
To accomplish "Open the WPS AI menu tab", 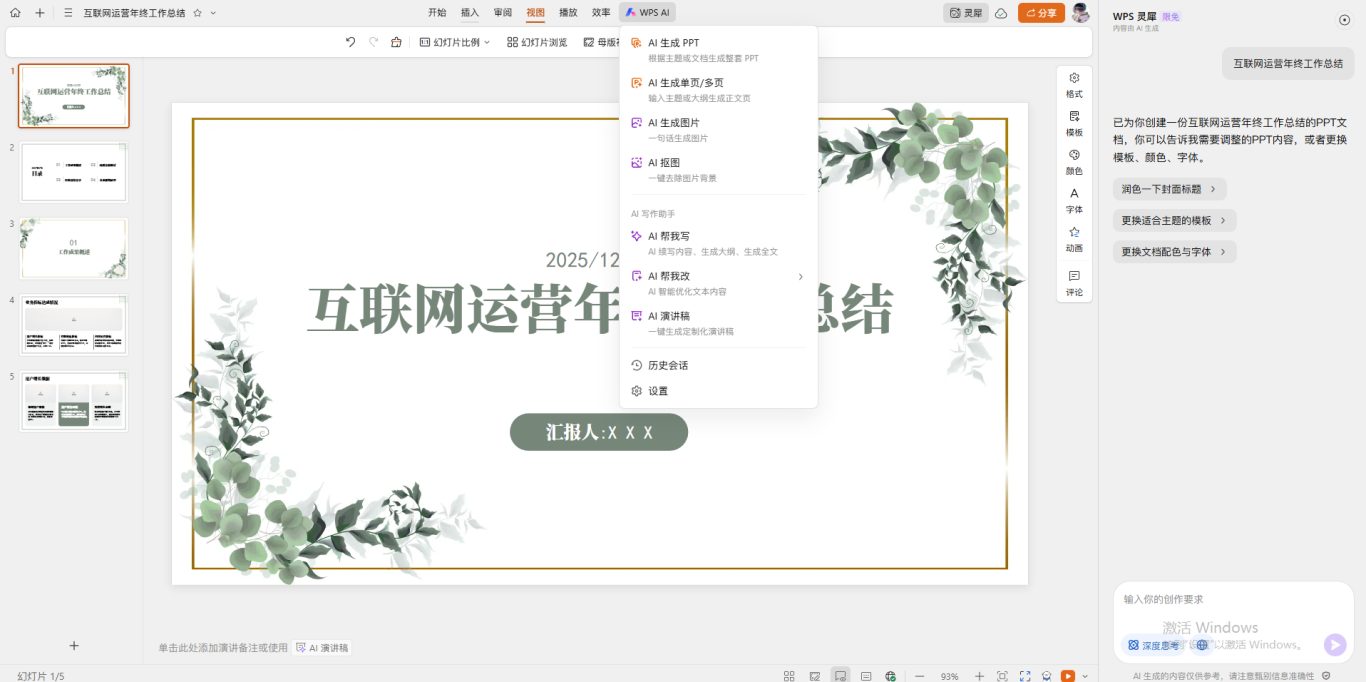I will pos(647,12).
